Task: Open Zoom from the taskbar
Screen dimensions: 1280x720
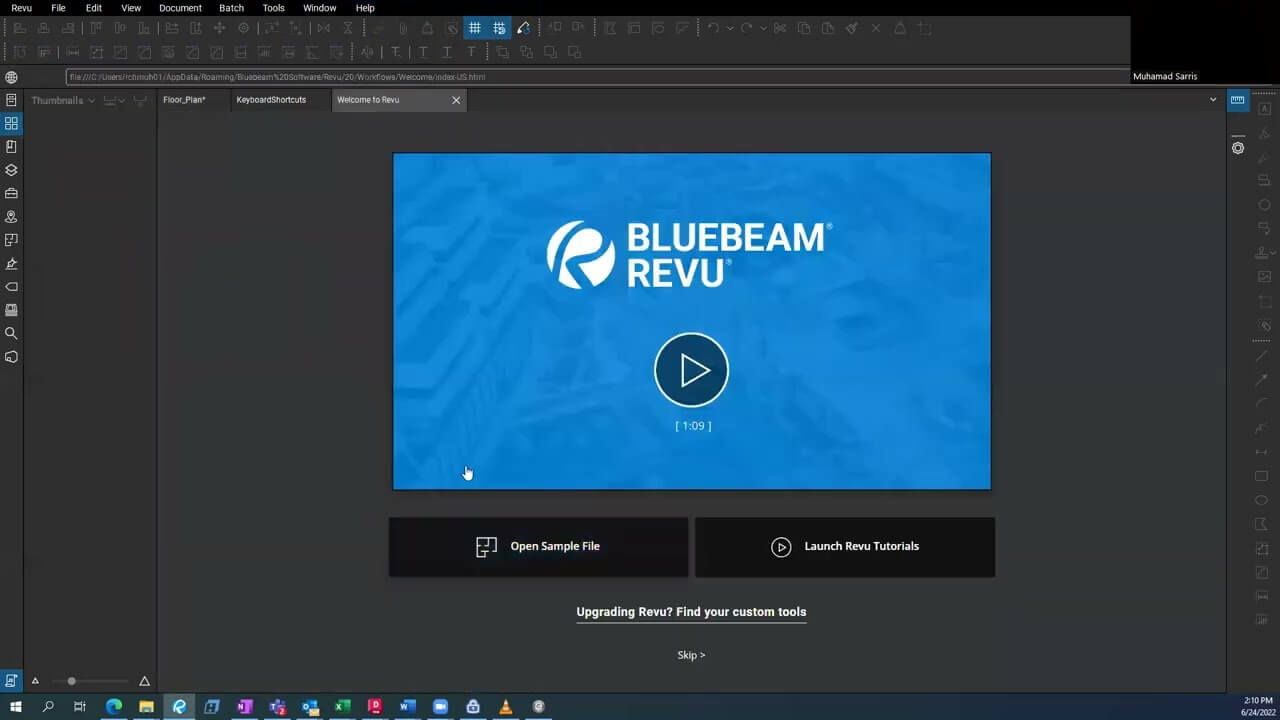Action: [440, 706]
